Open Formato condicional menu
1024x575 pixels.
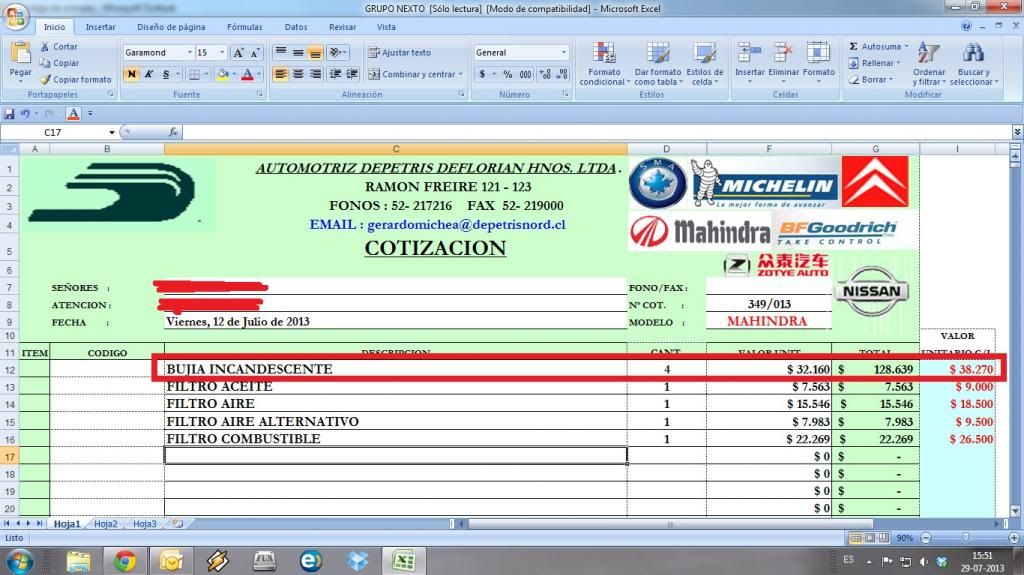[x=604, y=63]
